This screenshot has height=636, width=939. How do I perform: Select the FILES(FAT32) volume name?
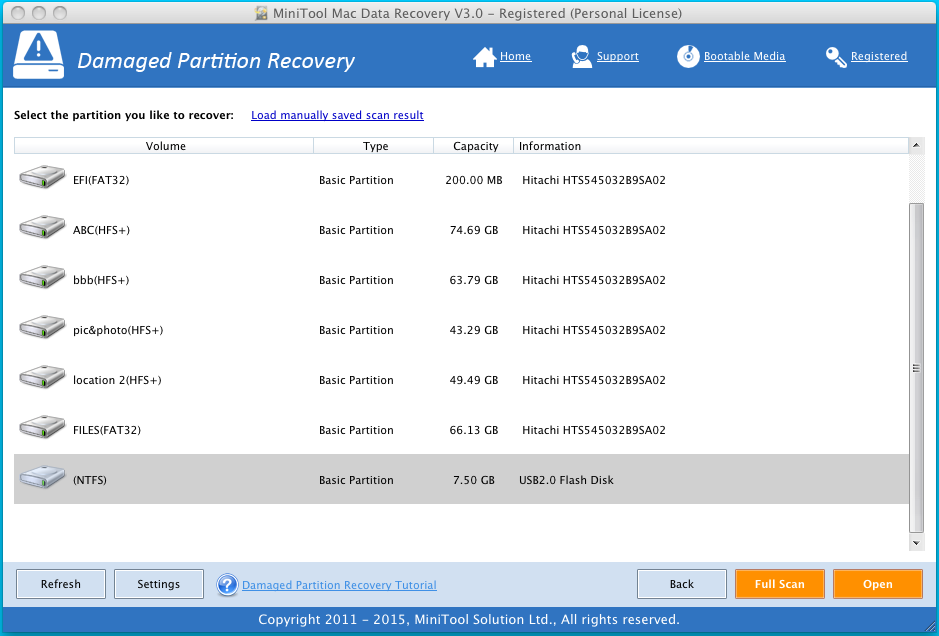(x=107, y=430)
